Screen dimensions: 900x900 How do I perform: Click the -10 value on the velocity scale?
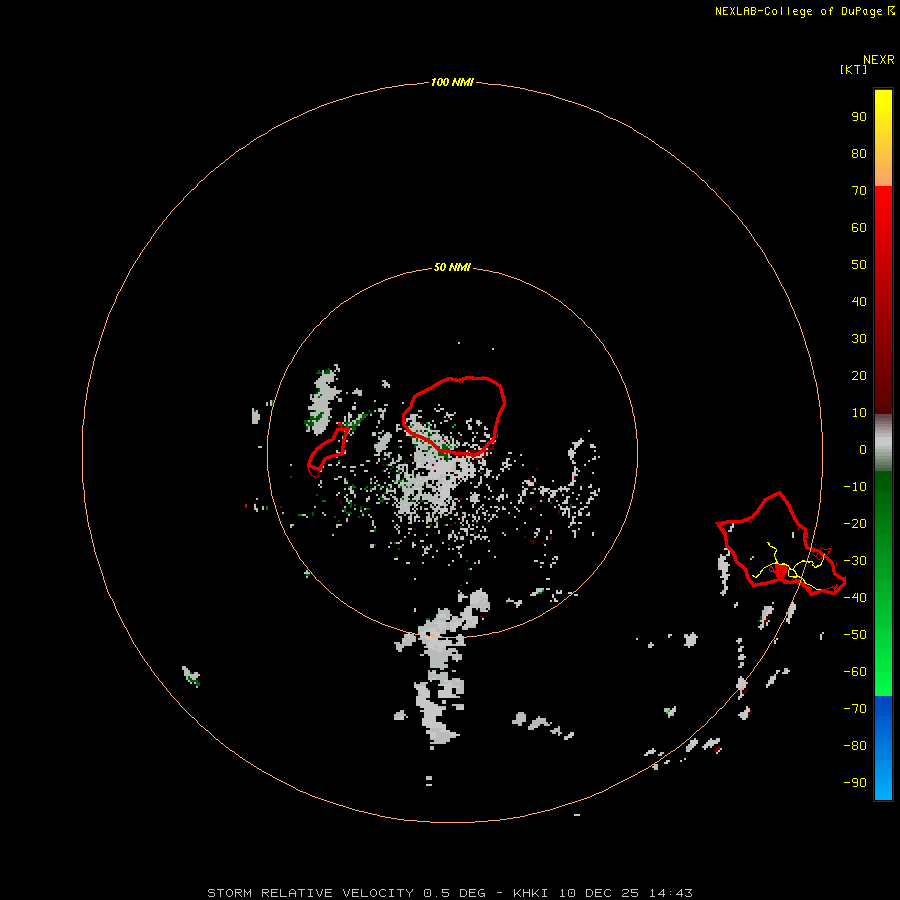(x=855, y=487)
